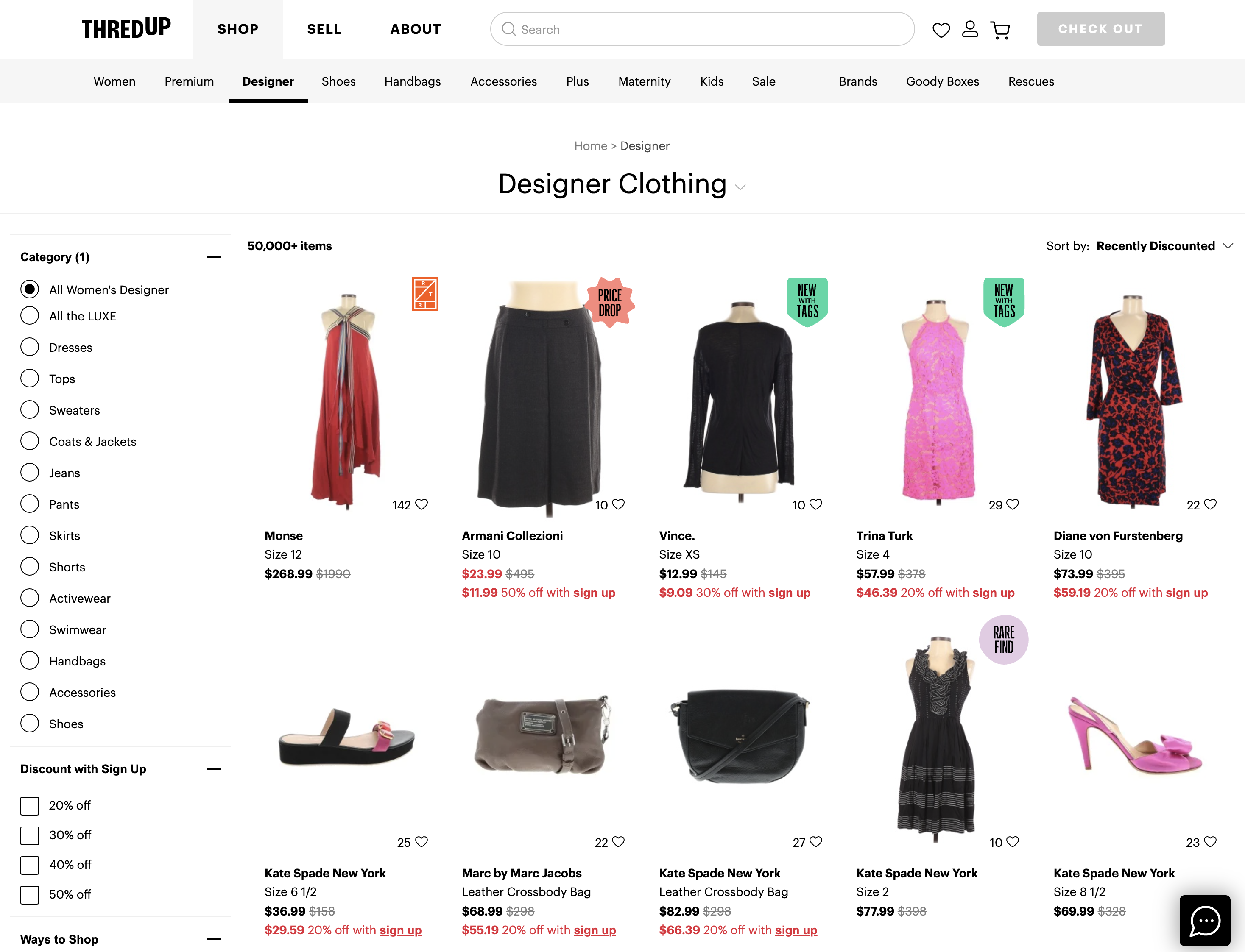Click New With Tags badge on Trina Turk
1245x952 pixels.
1004,302
